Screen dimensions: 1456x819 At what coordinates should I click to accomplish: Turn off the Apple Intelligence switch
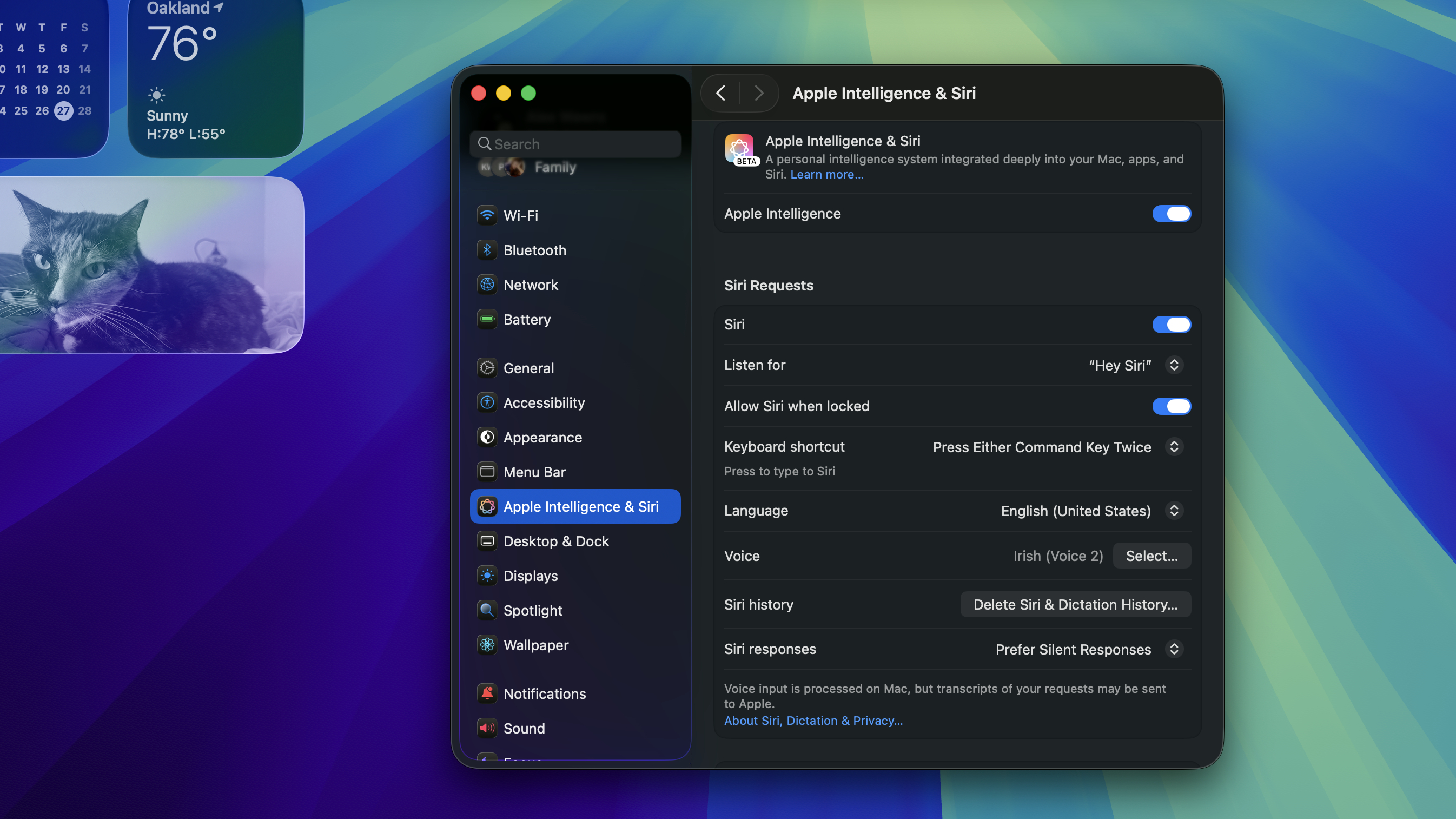coord(1171,214)
